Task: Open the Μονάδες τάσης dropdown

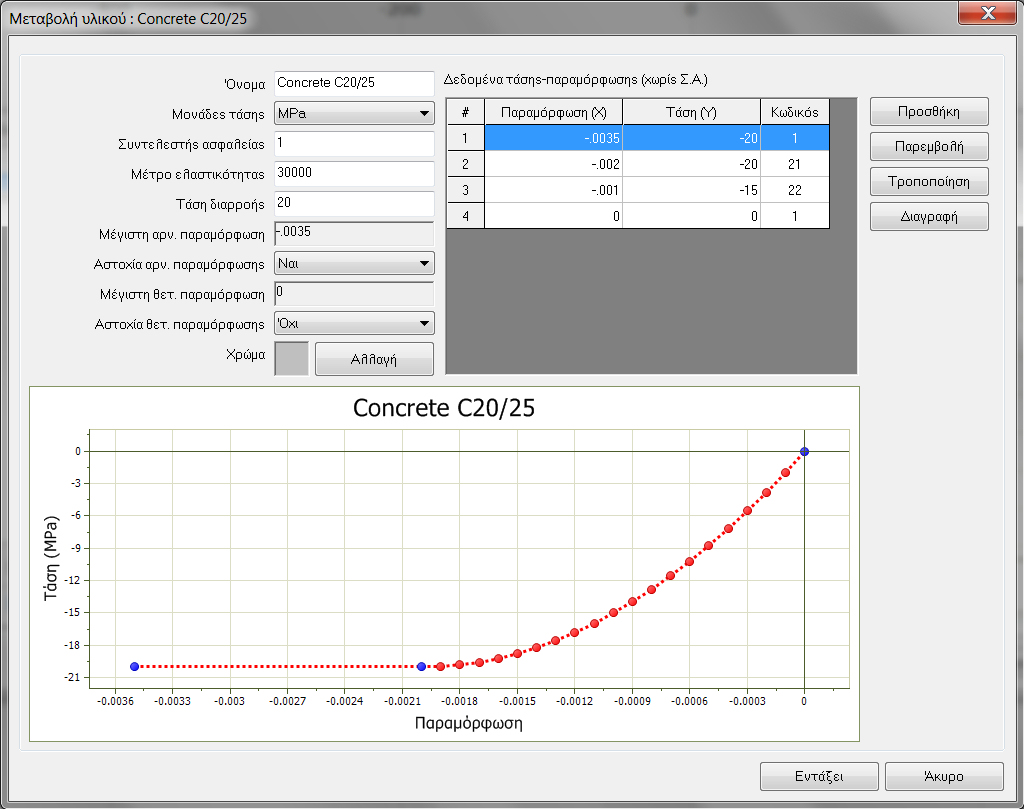Action: pyautogui.click(x=354, y=114)
